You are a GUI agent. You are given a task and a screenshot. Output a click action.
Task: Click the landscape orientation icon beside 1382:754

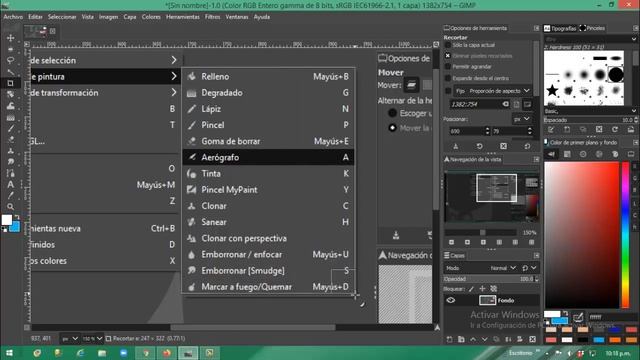pos(528,104)
